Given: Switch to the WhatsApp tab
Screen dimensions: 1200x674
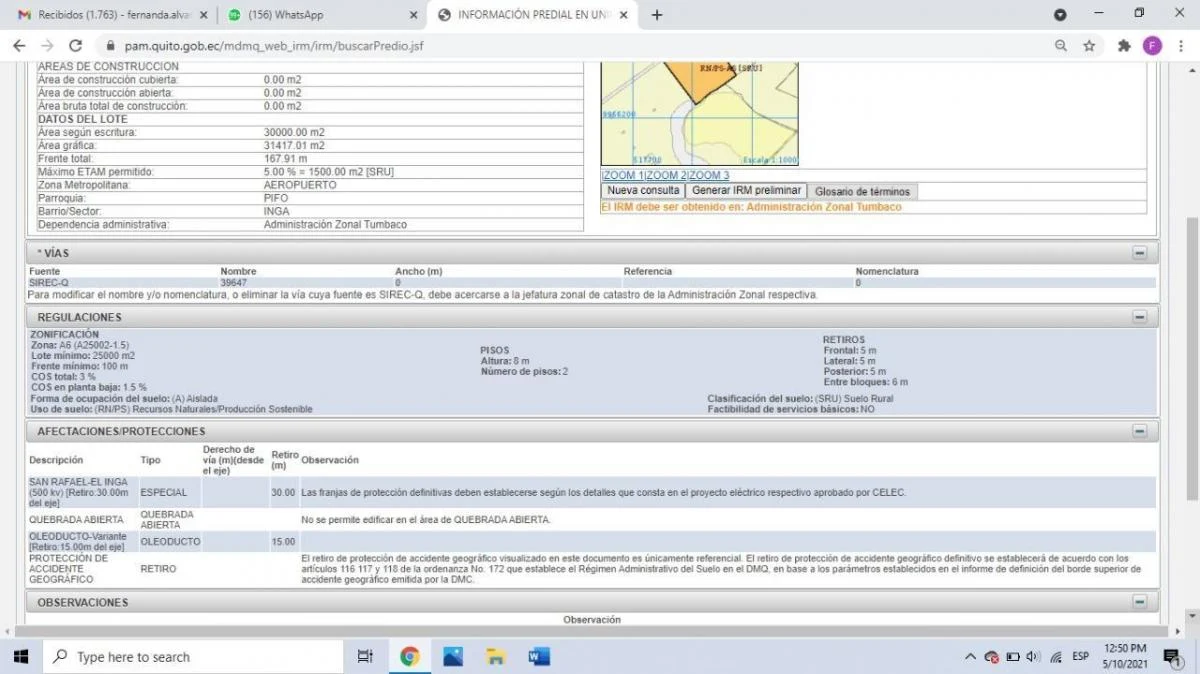Looking at the screenshot, I should tap(320, 15).
